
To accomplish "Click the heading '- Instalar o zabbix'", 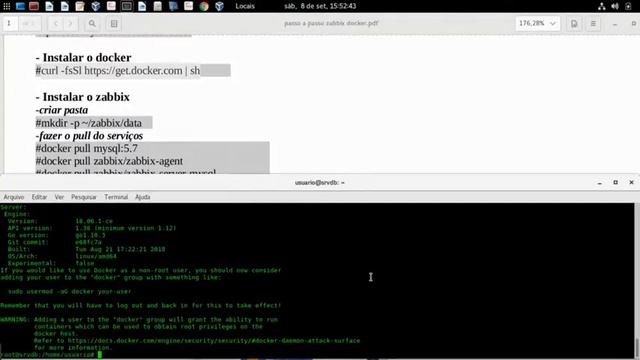I will tap(82, 97).
